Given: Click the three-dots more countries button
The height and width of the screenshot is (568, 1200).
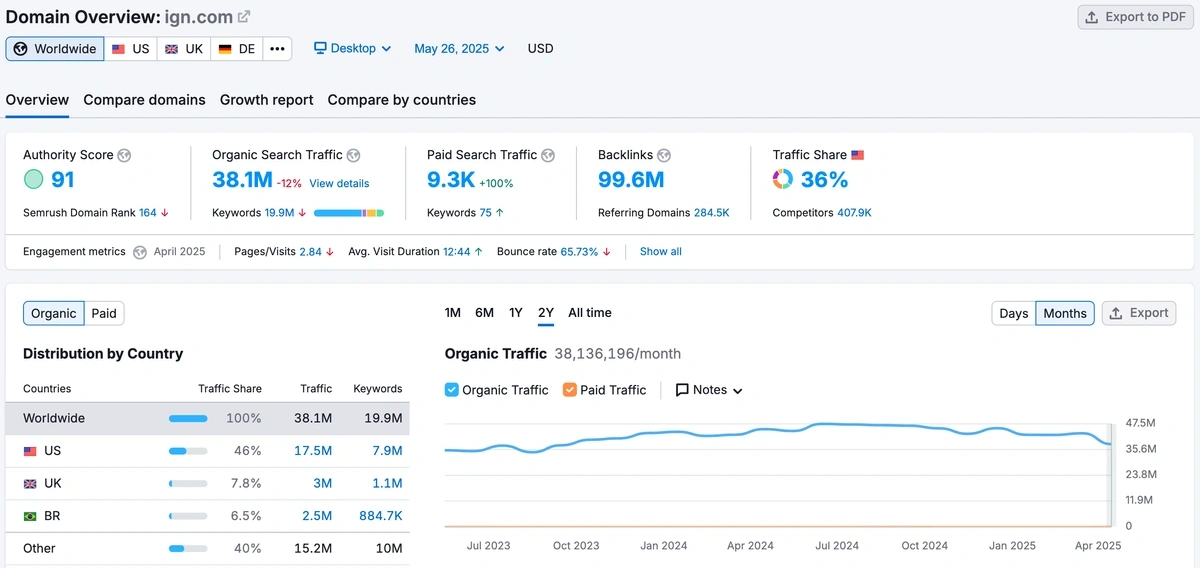Looking at the screenshot, I should point(277,49).
